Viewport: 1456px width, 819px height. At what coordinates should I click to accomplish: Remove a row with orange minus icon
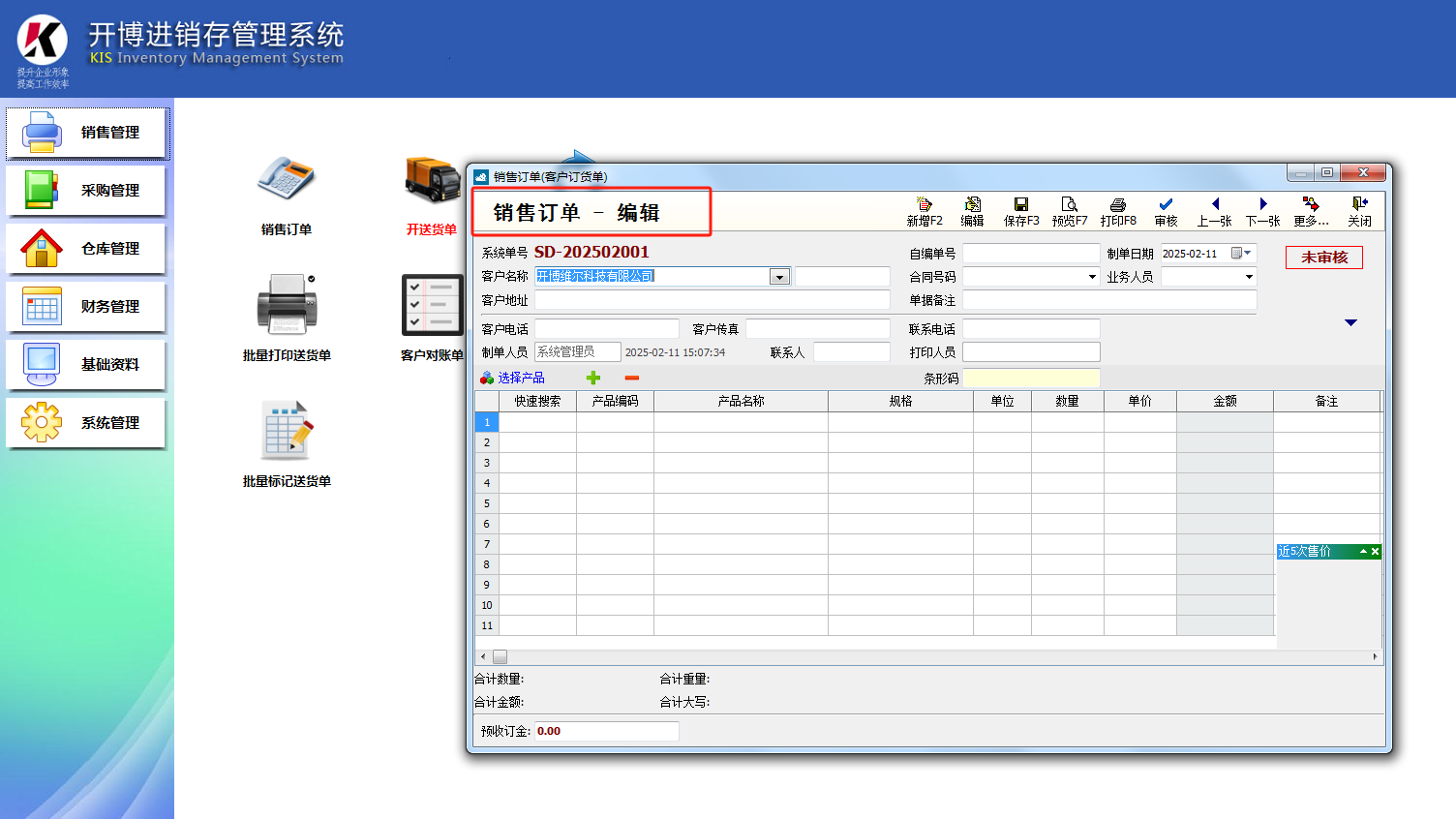coord(632,378)
